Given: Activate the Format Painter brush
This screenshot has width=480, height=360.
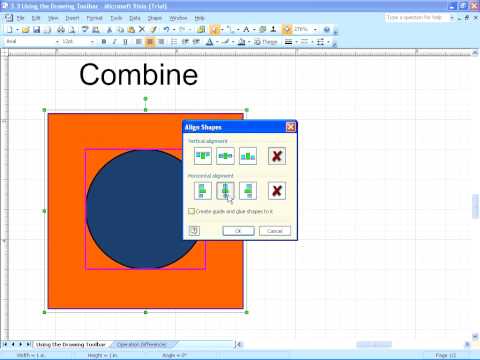Looking at the screenshot, I should (x=153, y=29).
